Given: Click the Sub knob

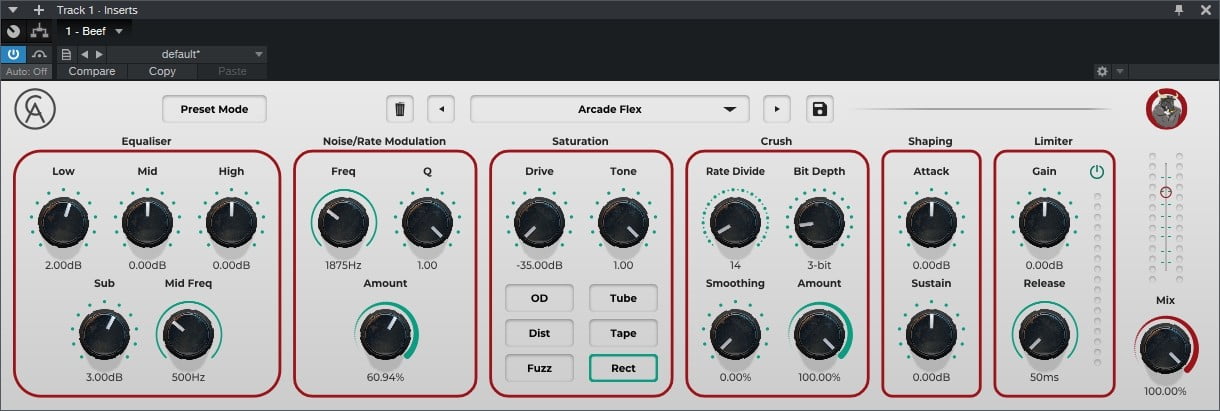Looking at the screenshot, I should [105, 333].
